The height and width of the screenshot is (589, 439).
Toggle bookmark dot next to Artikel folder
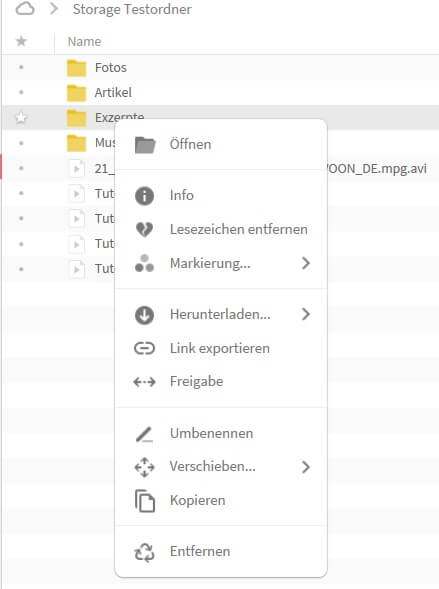click(x=21, y=92)
